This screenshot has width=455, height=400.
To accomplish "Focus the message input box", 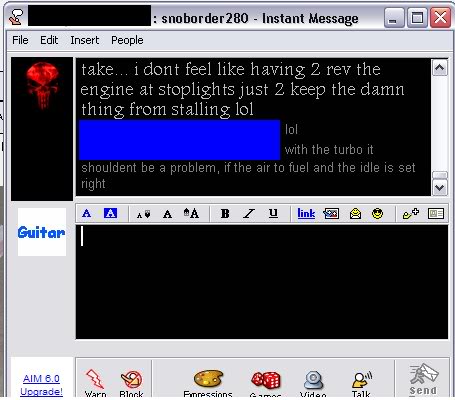I will 262,282.
